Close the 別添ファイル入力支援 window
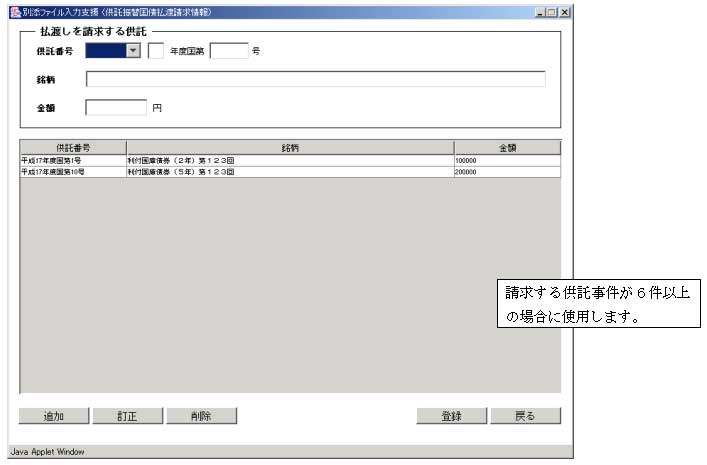707x465 pixels. coord(565,12)
